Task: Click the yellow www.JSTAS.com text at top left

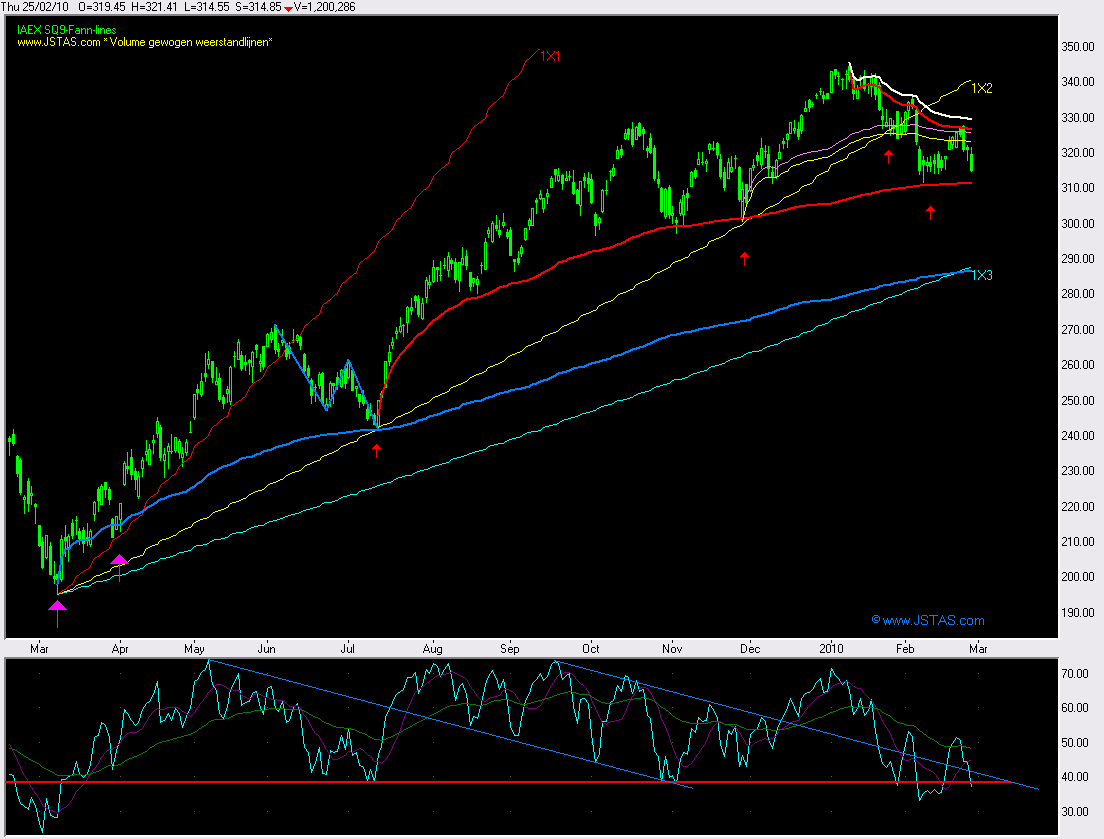Action: click(x=54, y=42)
